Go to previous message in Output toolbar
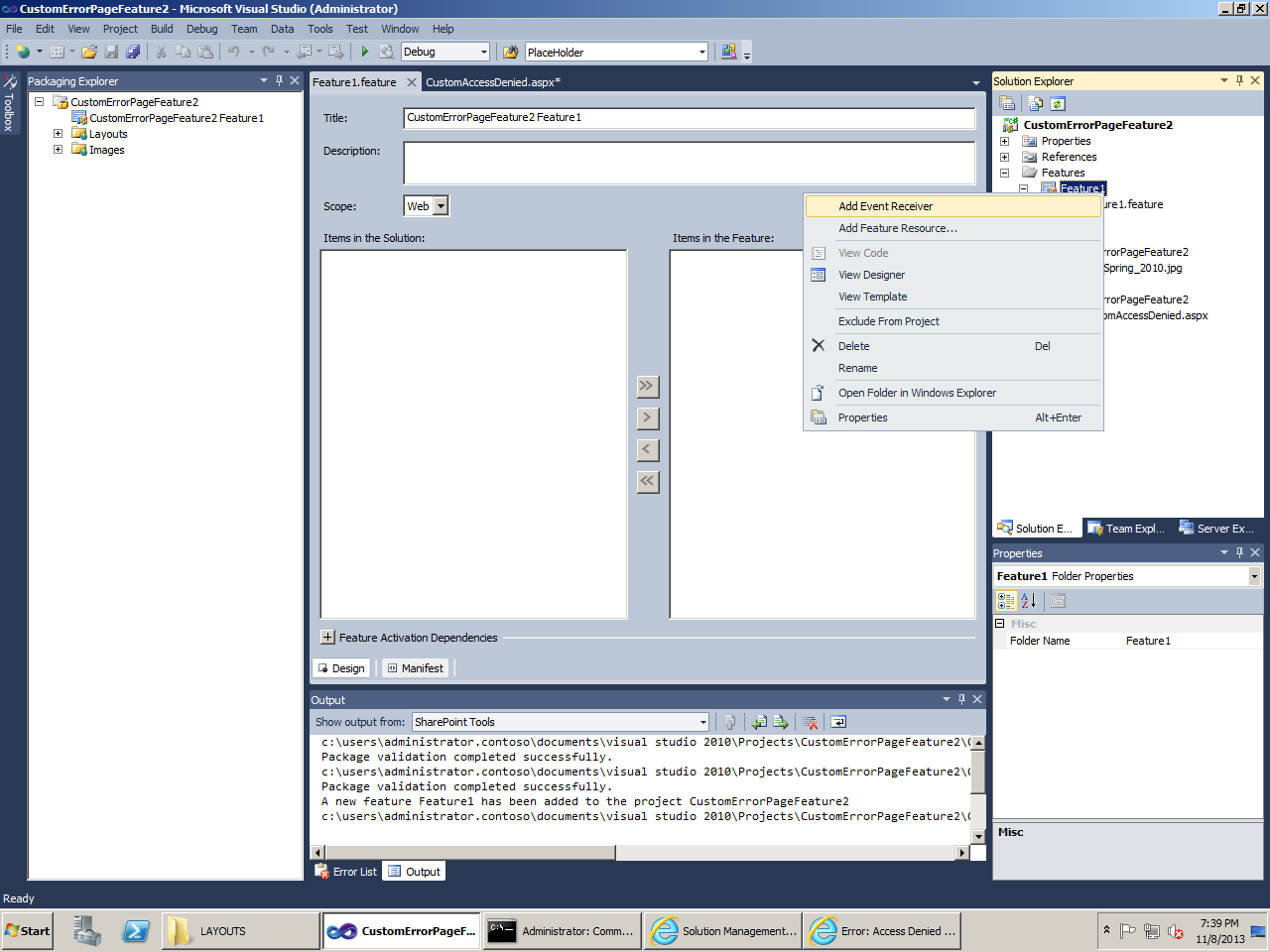1270x952 pixels. pos(759,722)
